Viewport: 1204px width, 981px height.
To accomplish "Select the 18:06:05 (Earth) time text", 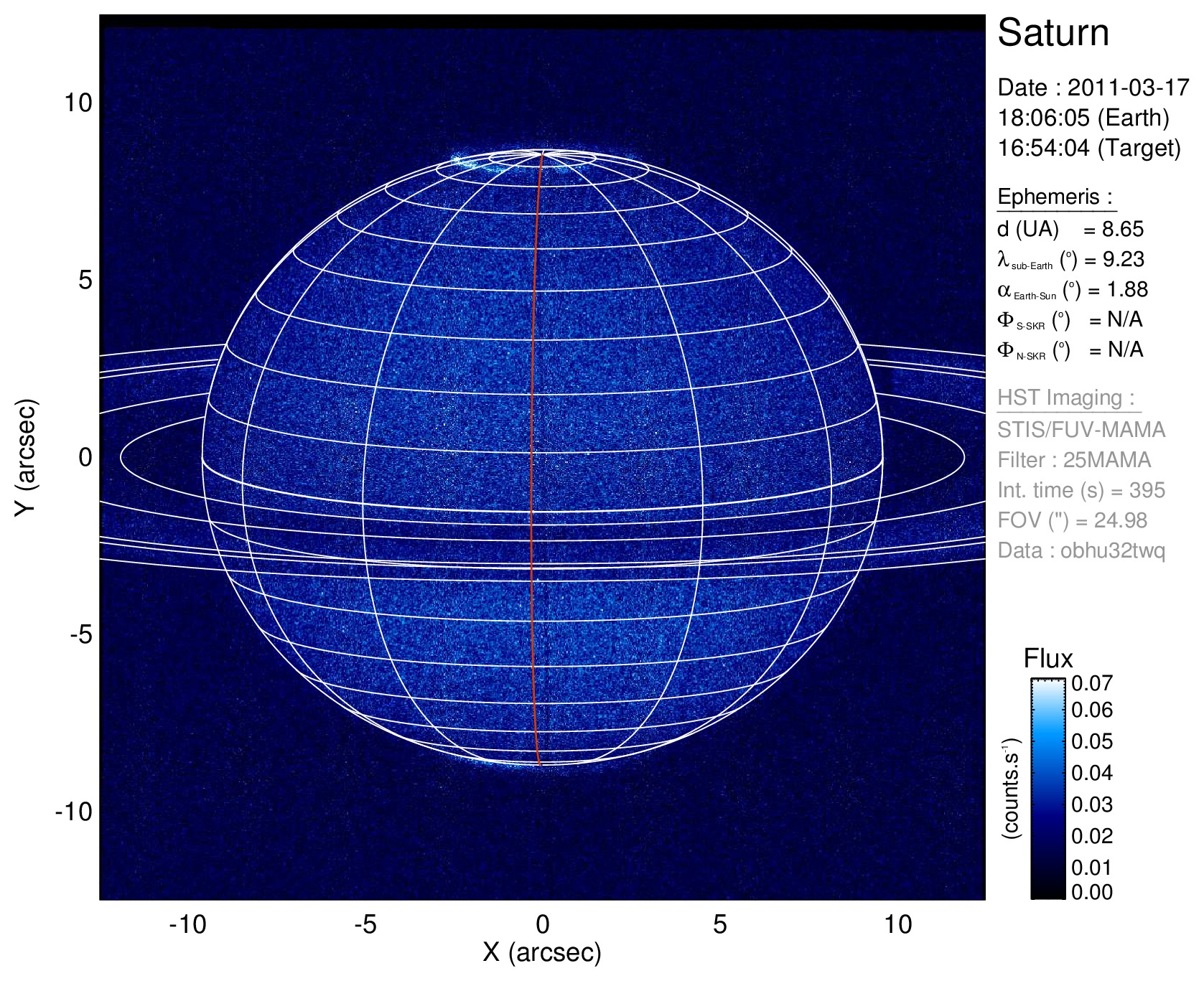I will 1083,118.
